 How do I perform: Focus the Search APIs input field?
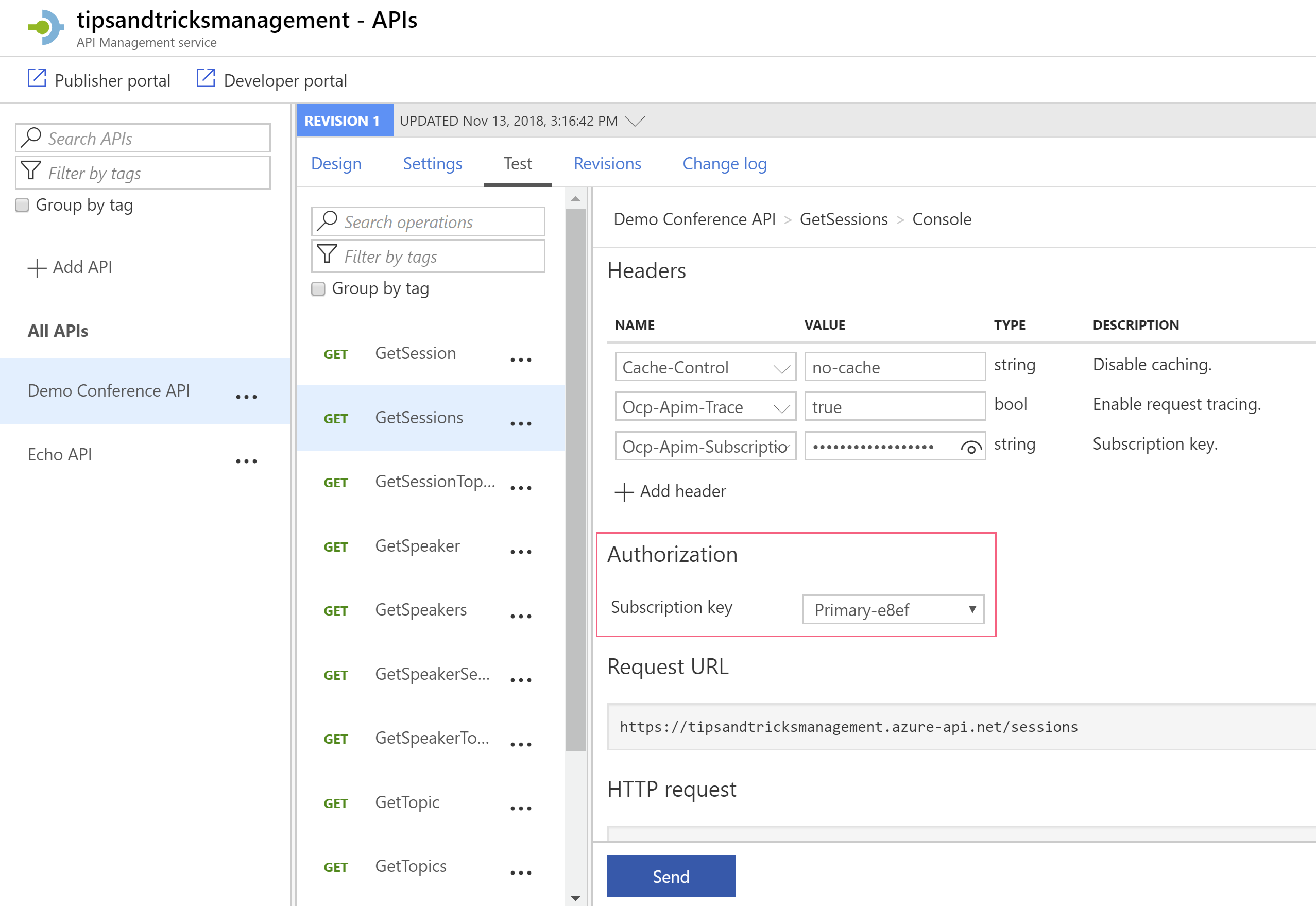pos(143,138)
